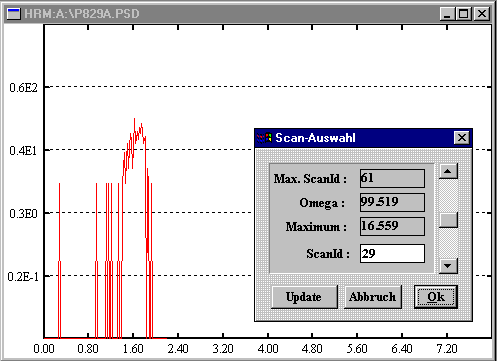Close the HRM:A:\P829A.PSD window
This screenshot has width=497, height=361.
pos(482,14)
